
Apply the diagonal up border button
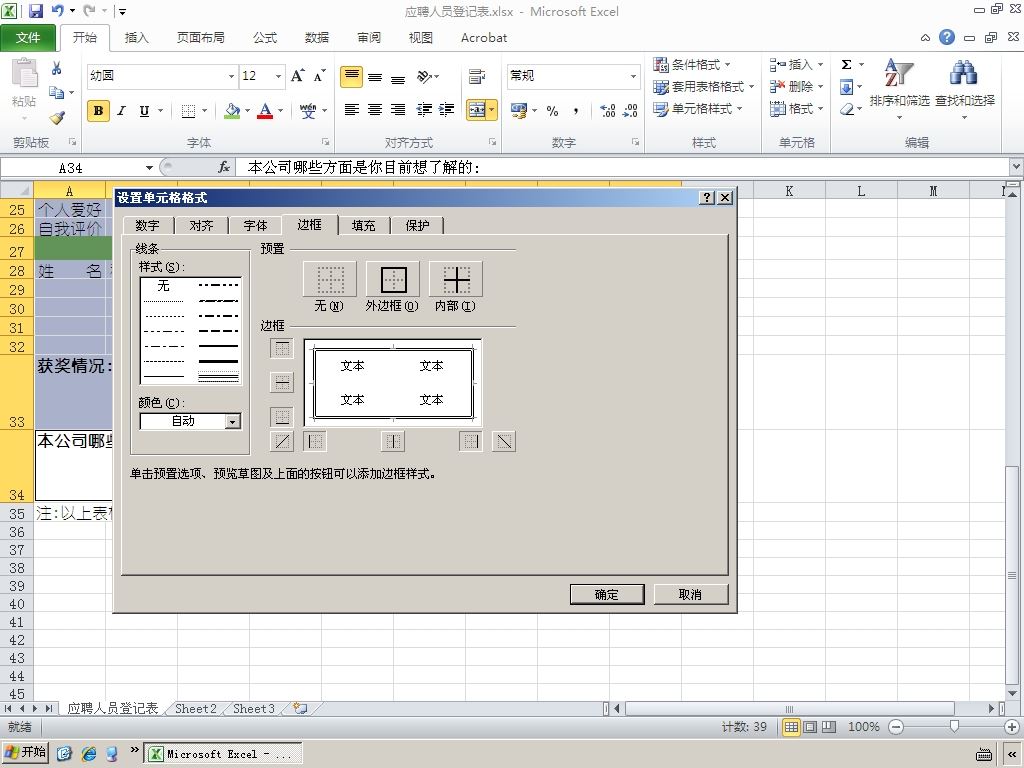click(282, 441)
